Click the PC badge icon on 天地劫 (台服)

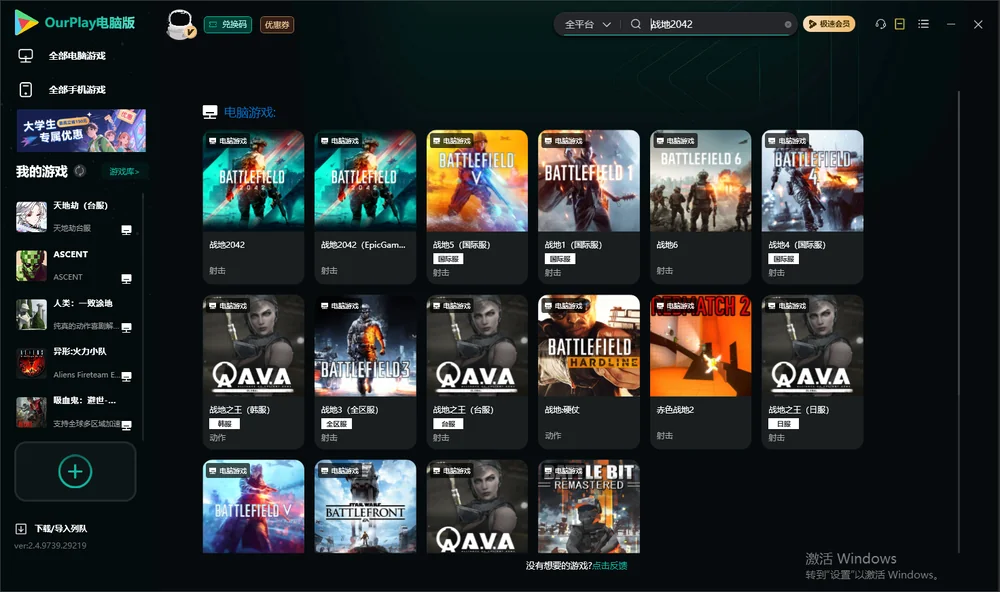(126, 230)
